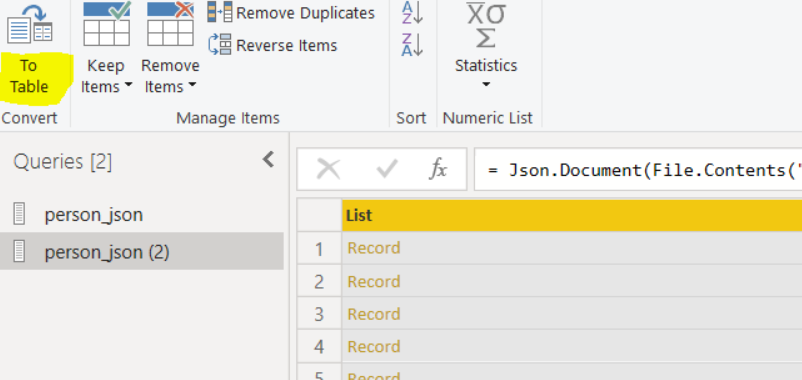Cancel the formula edit with X
The width and height of the screenshot is (802, 380).
[328, 169]
